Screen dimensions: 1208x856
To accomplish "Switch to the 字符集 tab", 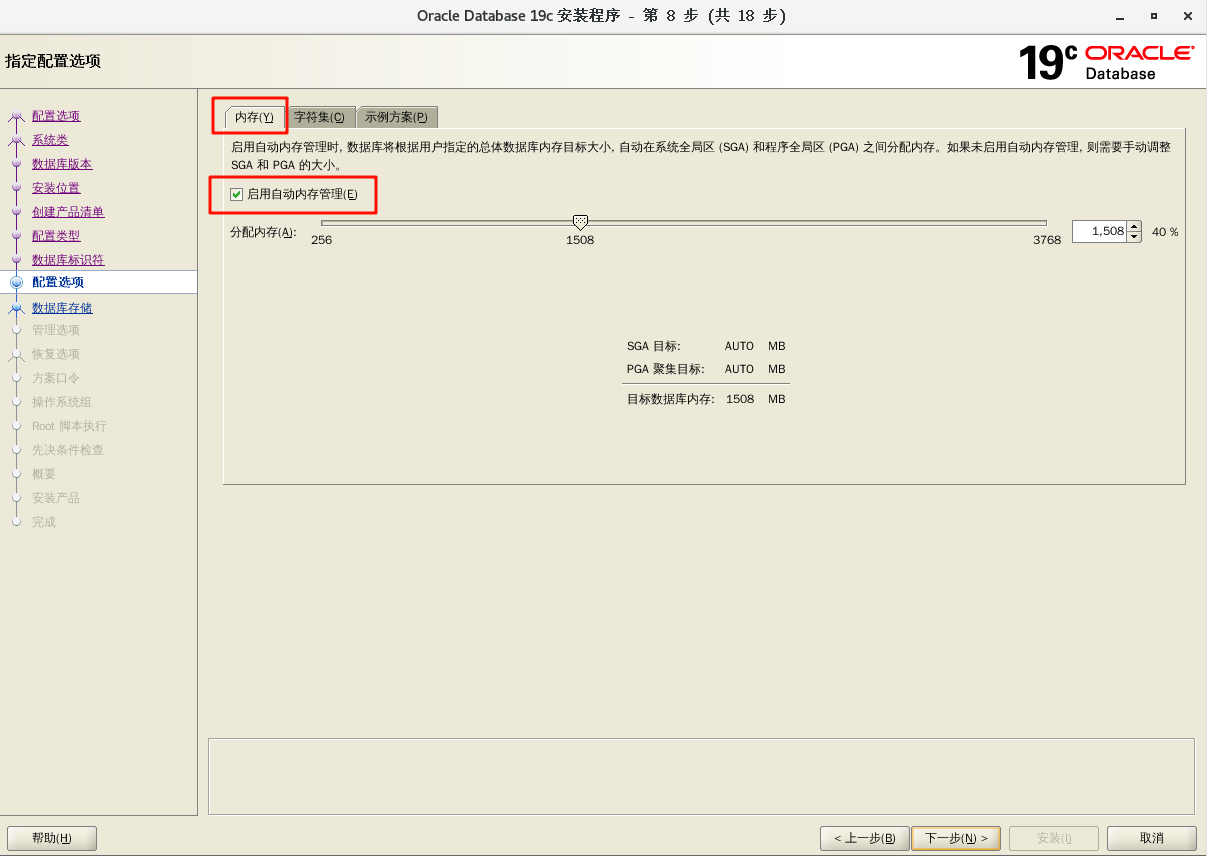I will click(x=319, y=117).
